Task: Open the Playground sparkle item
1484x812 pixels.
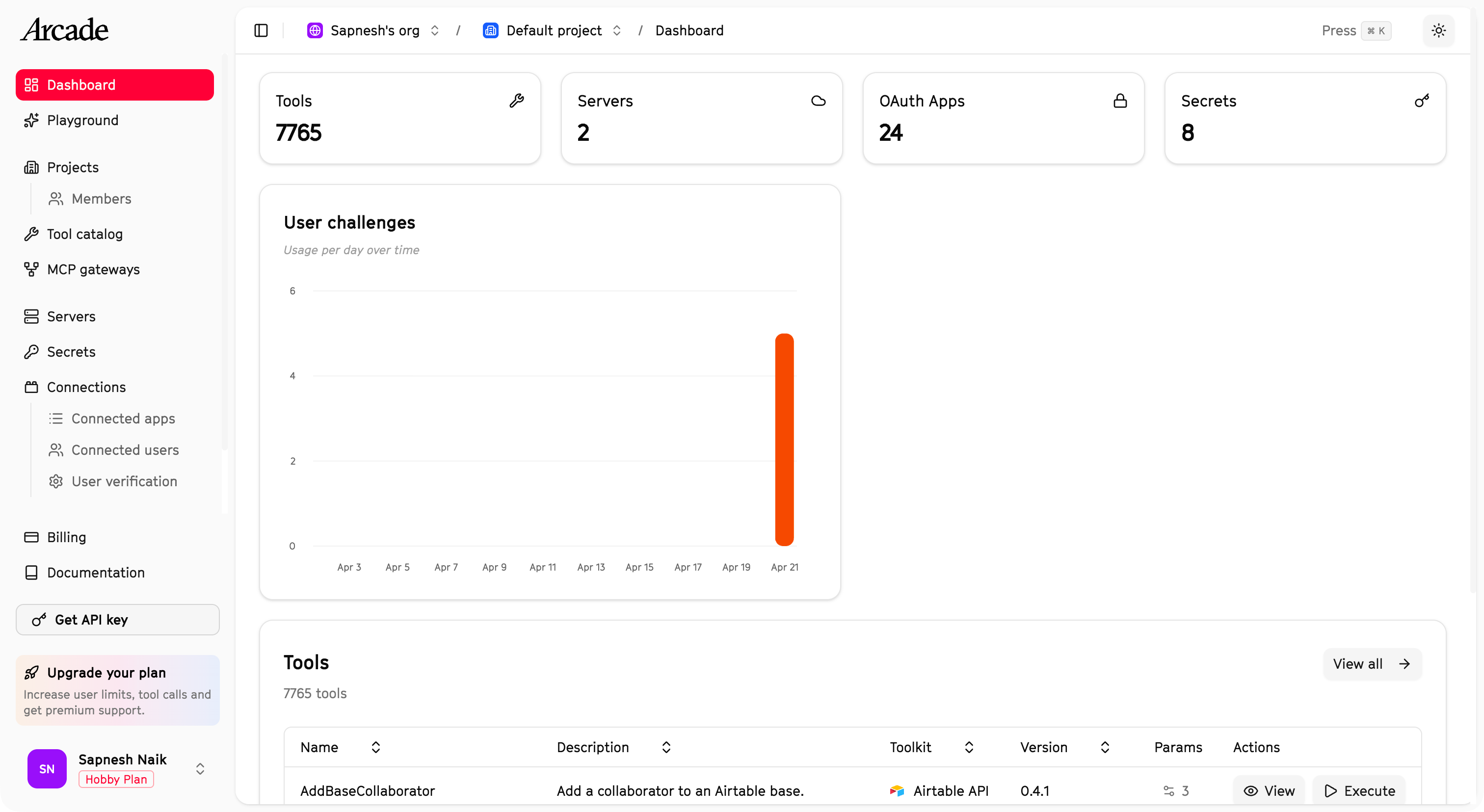Action: coord(82,120)
